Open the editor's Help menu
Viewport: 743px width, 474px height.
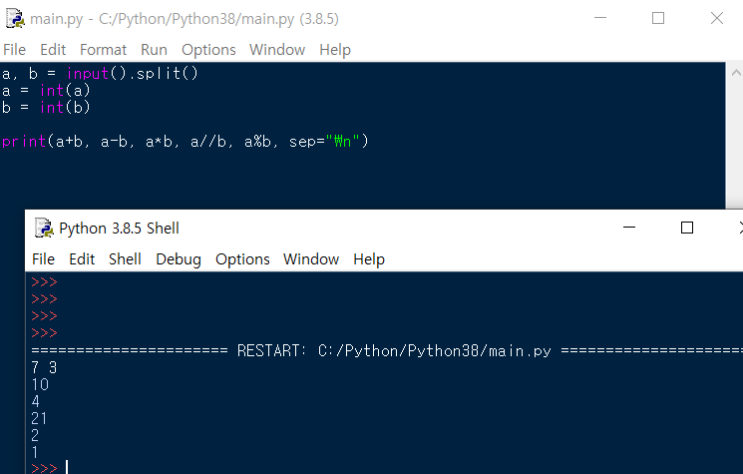tap(335, 50)
